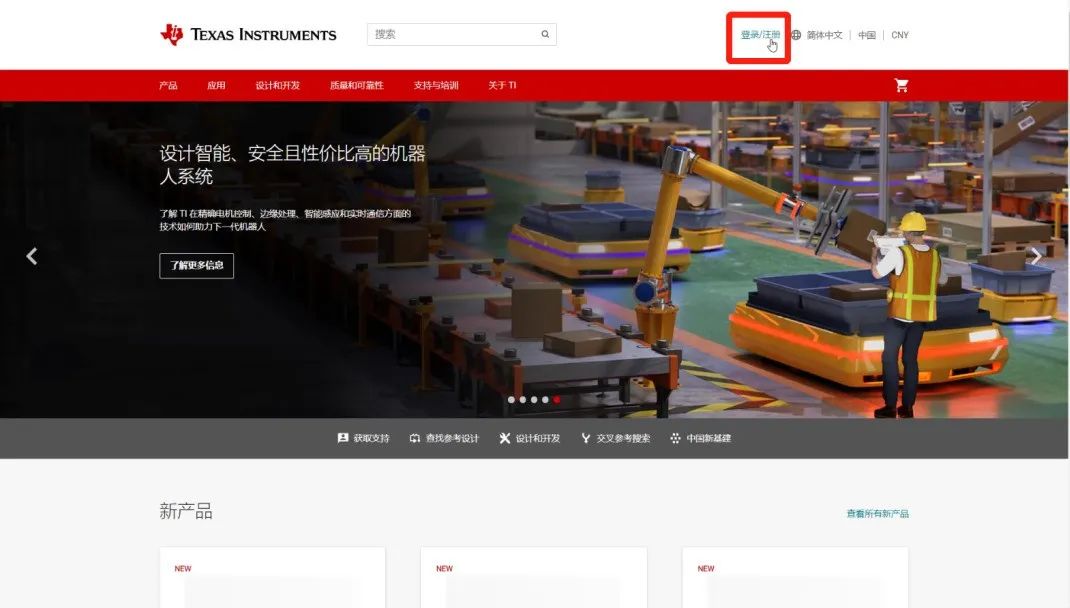Click the 交叉参考搜索 icon
The height and width of the screenshot is (608, 1070).
[x=585, y=437]
